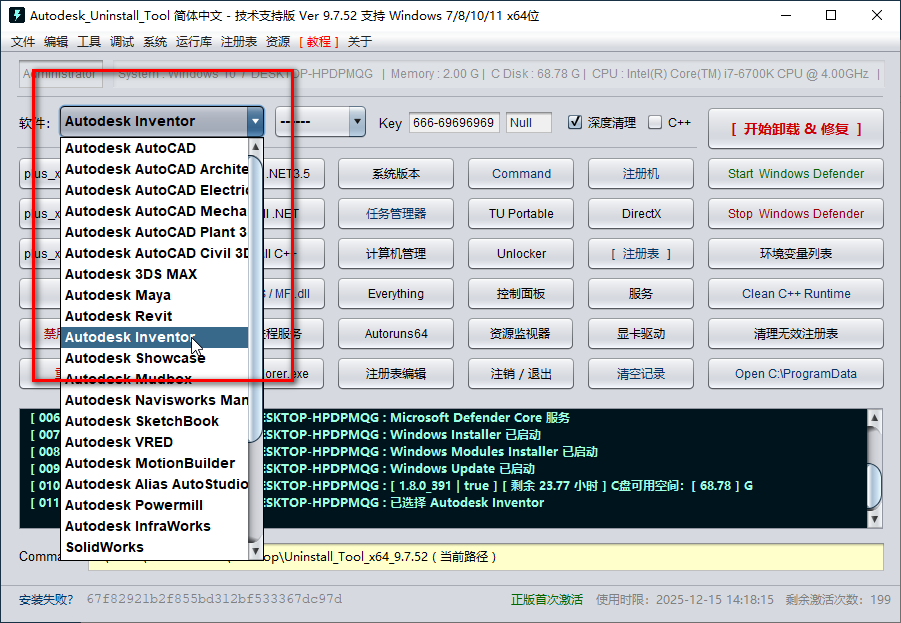
Task: Click the Command path field
Action: tap(486, 557)
